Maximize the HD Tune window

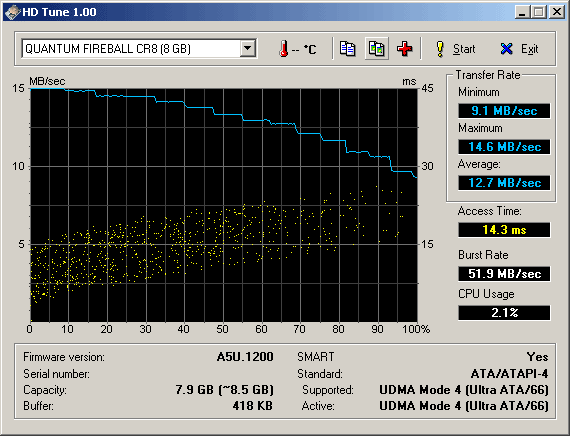pyautogui.click(x=539, y=12)
